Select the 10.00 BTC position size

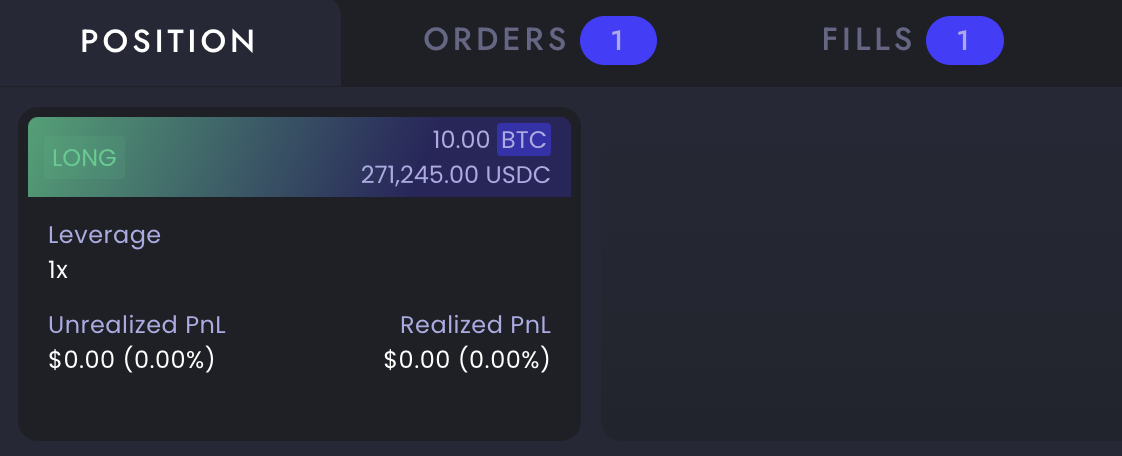pos(492,140)
